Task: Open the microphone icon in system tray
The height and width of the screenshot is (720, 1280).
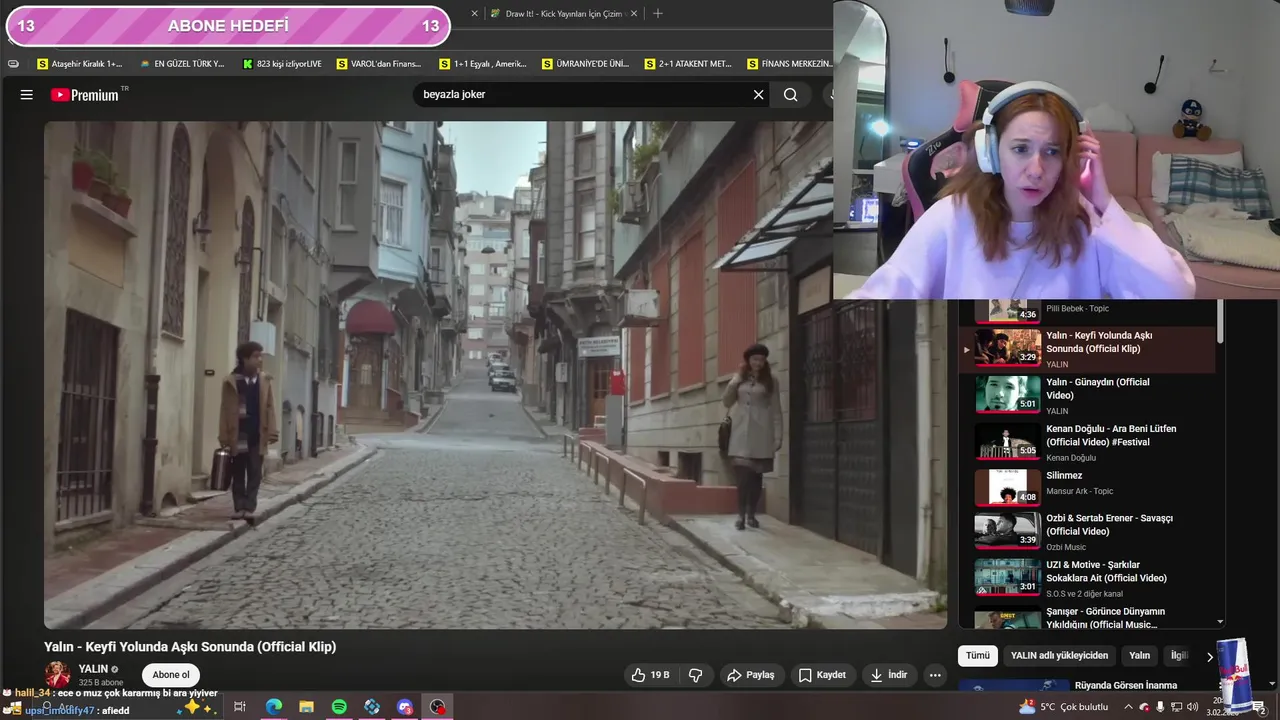Action: coord(1160,707)
